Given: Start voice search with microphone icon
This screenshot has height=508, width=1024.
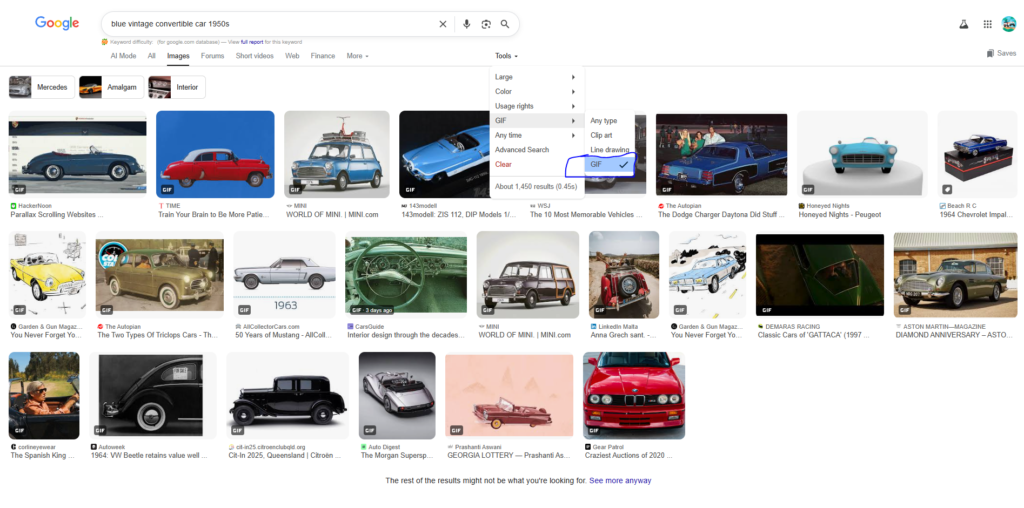Looking at the screenshot, I should [x=466, y=24].
